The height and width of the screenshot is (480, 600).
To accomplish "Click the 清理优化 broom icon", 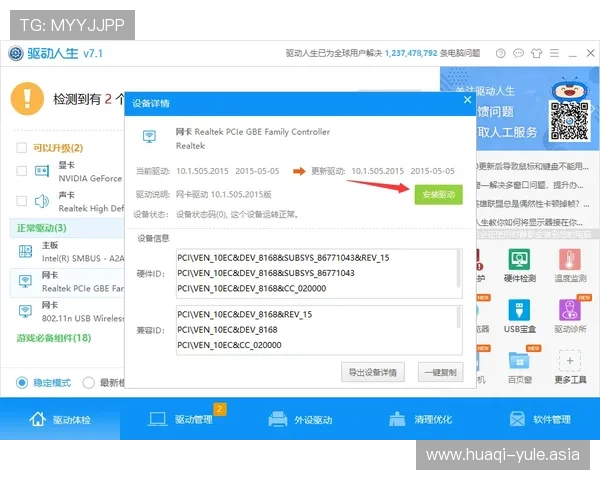I will point(397,419).
